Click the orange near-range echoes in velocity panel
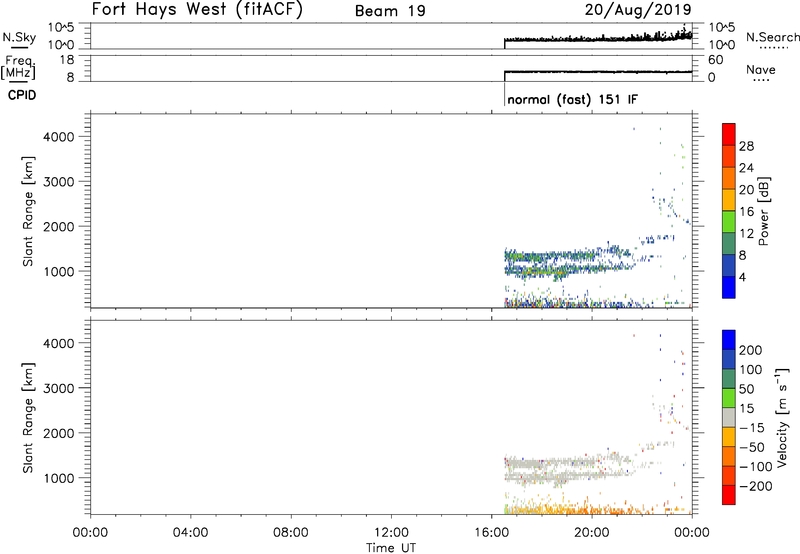Image resolution: width=800 pixels, height=554 pixels. tap(571, 509)
